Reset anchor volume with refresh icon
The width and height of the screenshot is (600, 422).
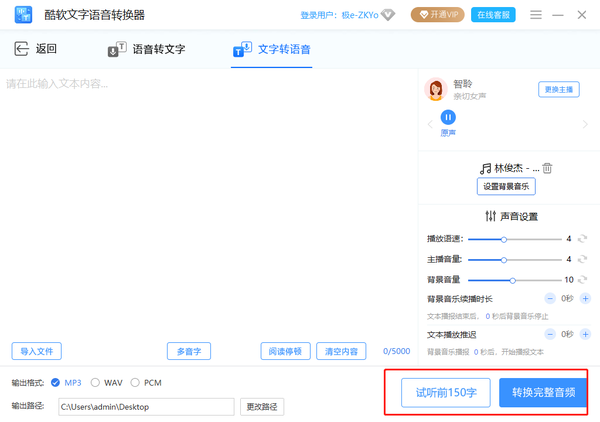(x=582, y=260)
